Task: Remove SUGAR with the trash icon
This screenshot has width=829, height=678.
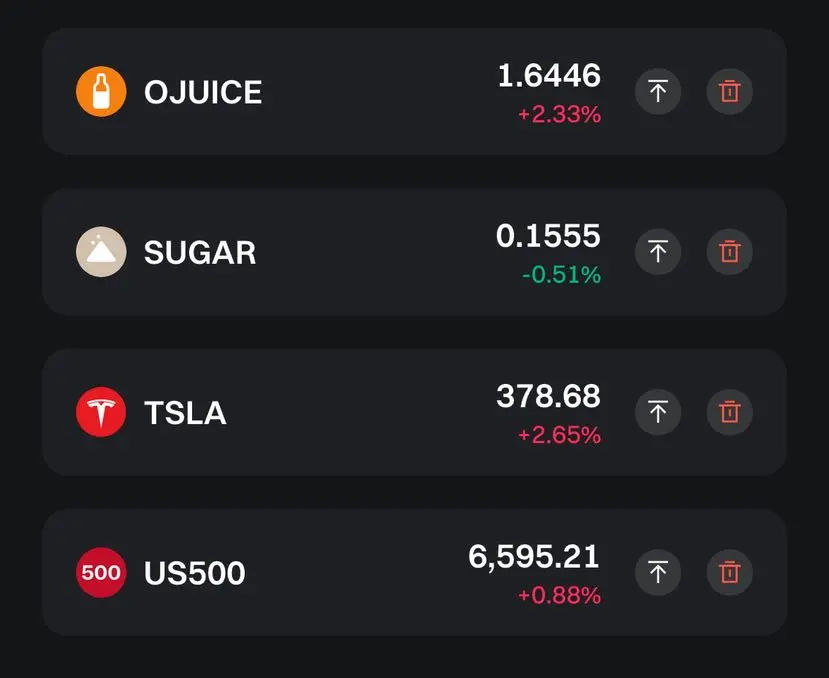Action: 730,252
